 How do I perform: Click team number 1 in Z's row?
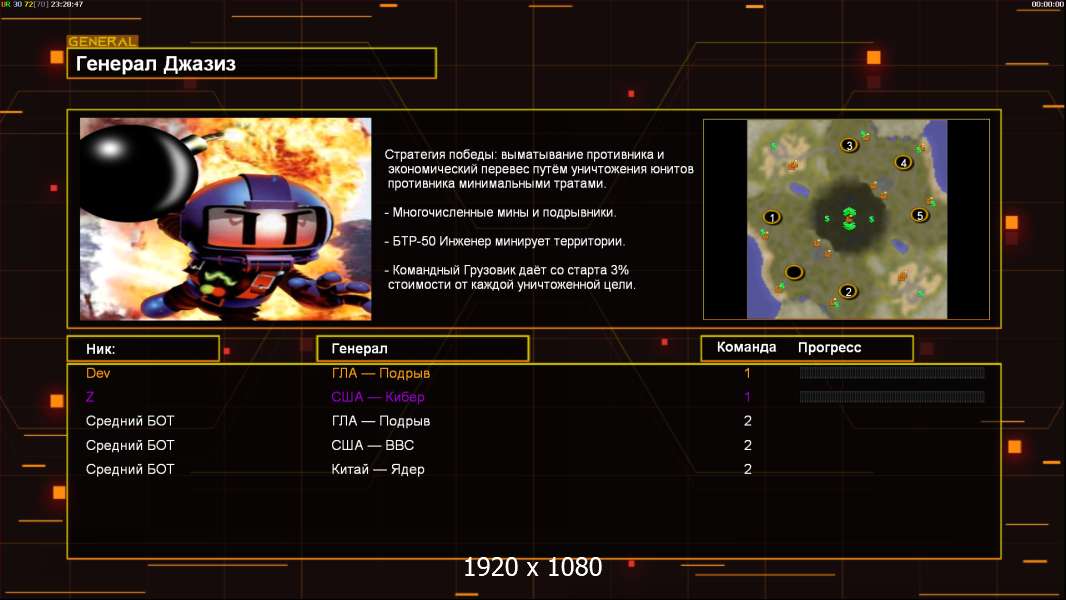[747, 397]
